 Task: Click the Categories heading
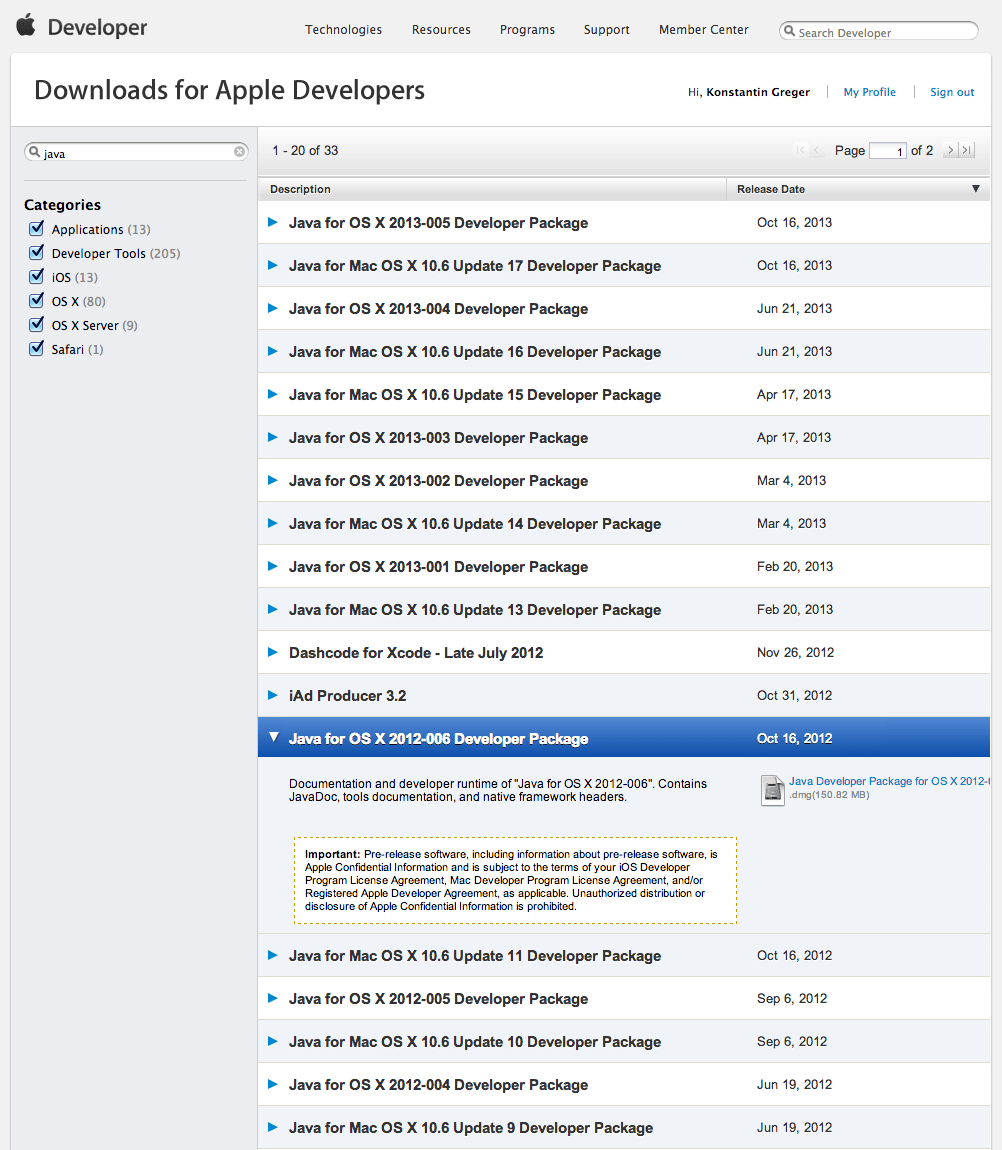62,205
